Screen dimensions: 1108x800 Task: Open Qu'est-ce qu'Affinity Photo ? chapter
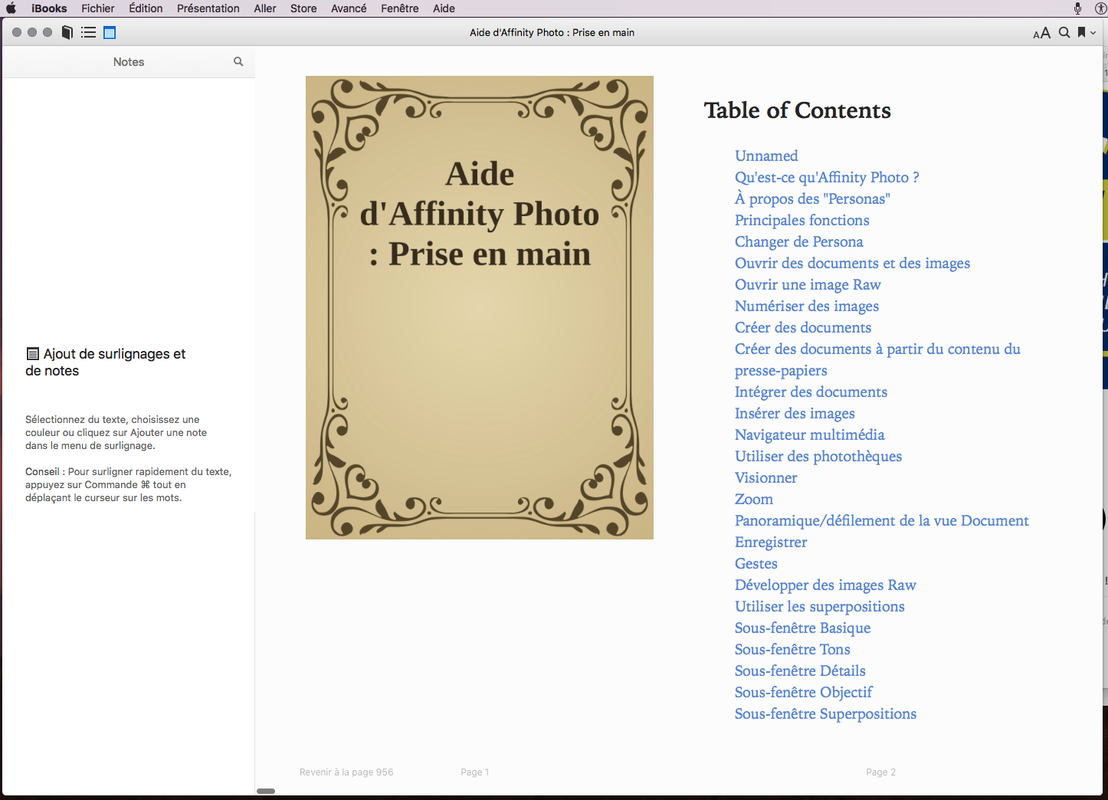coord(827,177)
